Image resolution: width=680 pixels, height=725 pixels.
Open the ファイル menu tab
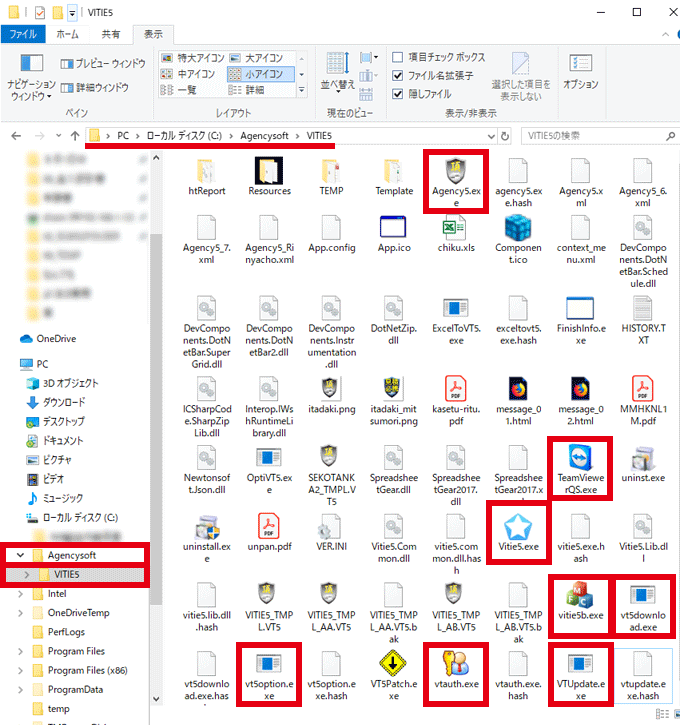(x=23, y=34)
